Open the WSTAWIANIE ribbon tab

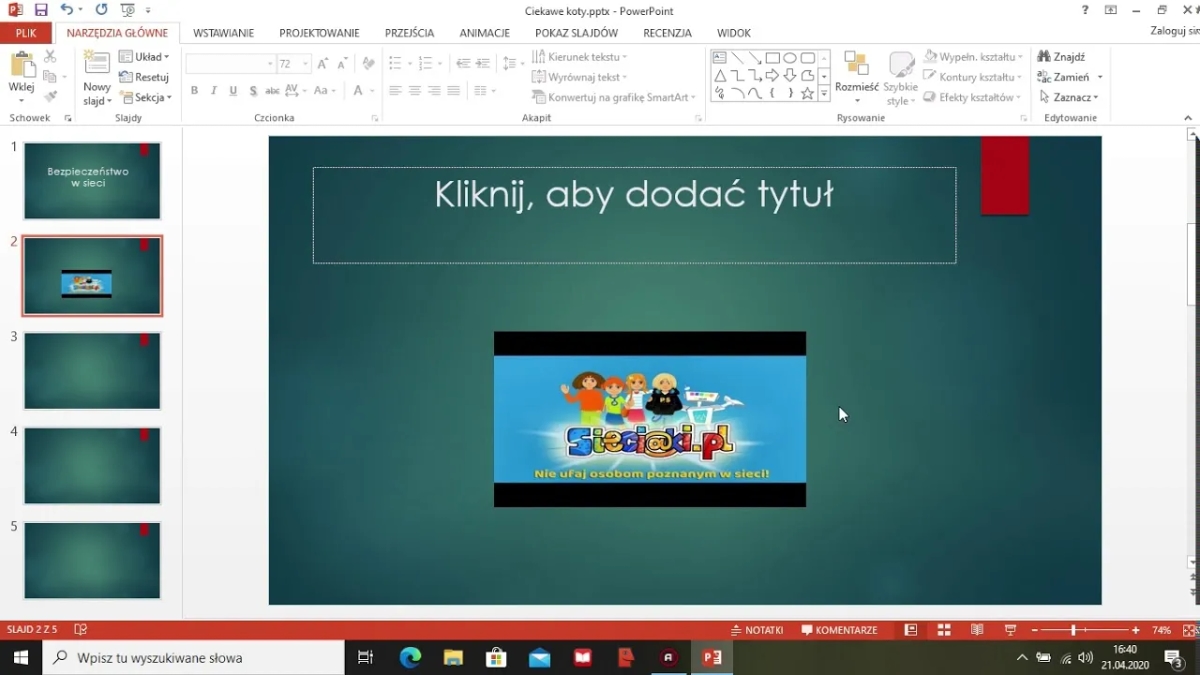click(x=223, y=33)
